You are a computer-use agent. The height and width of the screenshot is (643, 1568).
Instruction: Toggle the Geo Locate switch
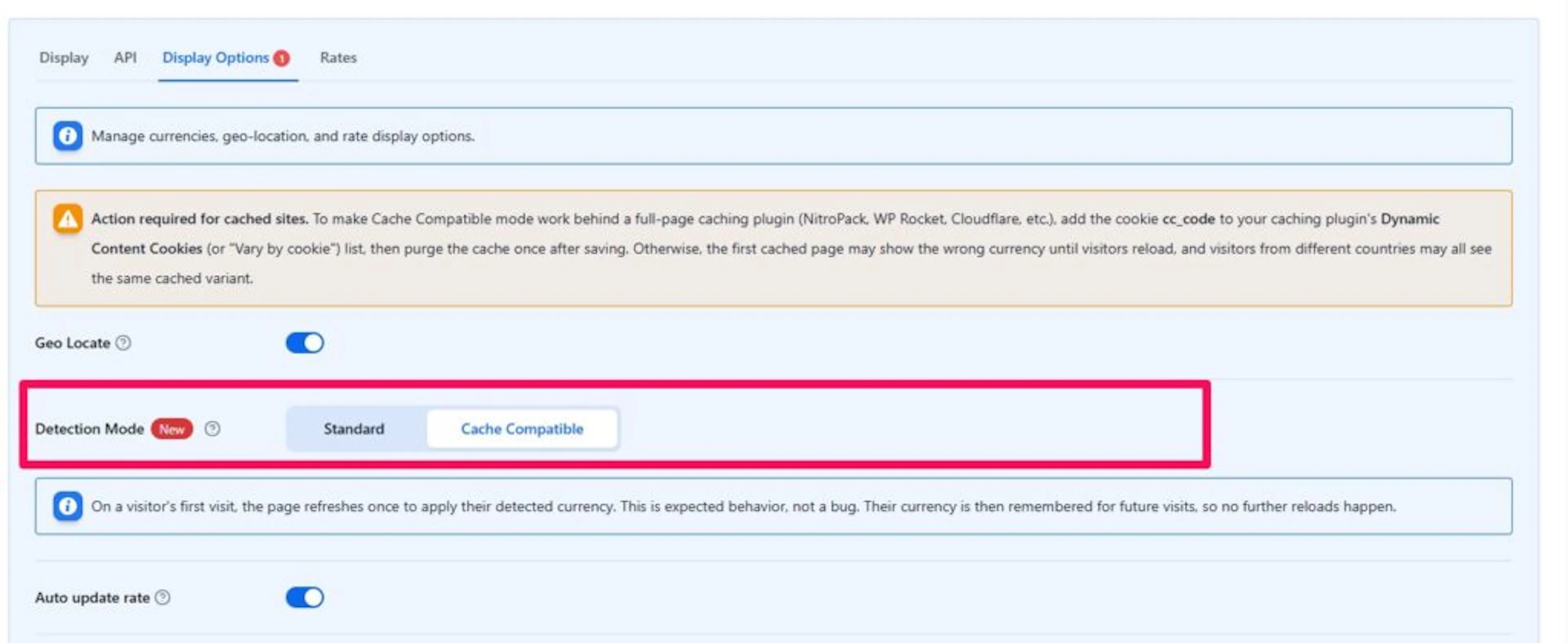[x=305, y=343]
